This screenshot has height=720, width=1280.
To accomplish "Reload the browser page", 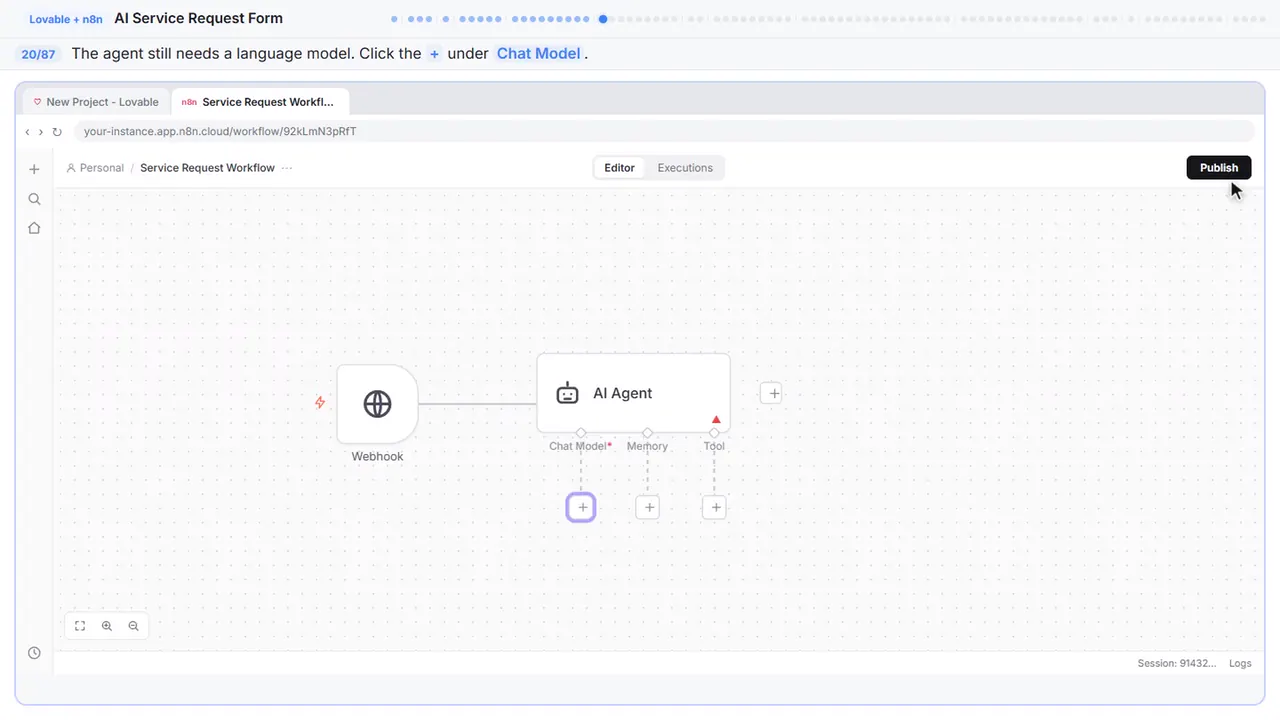I will [57, 132].
